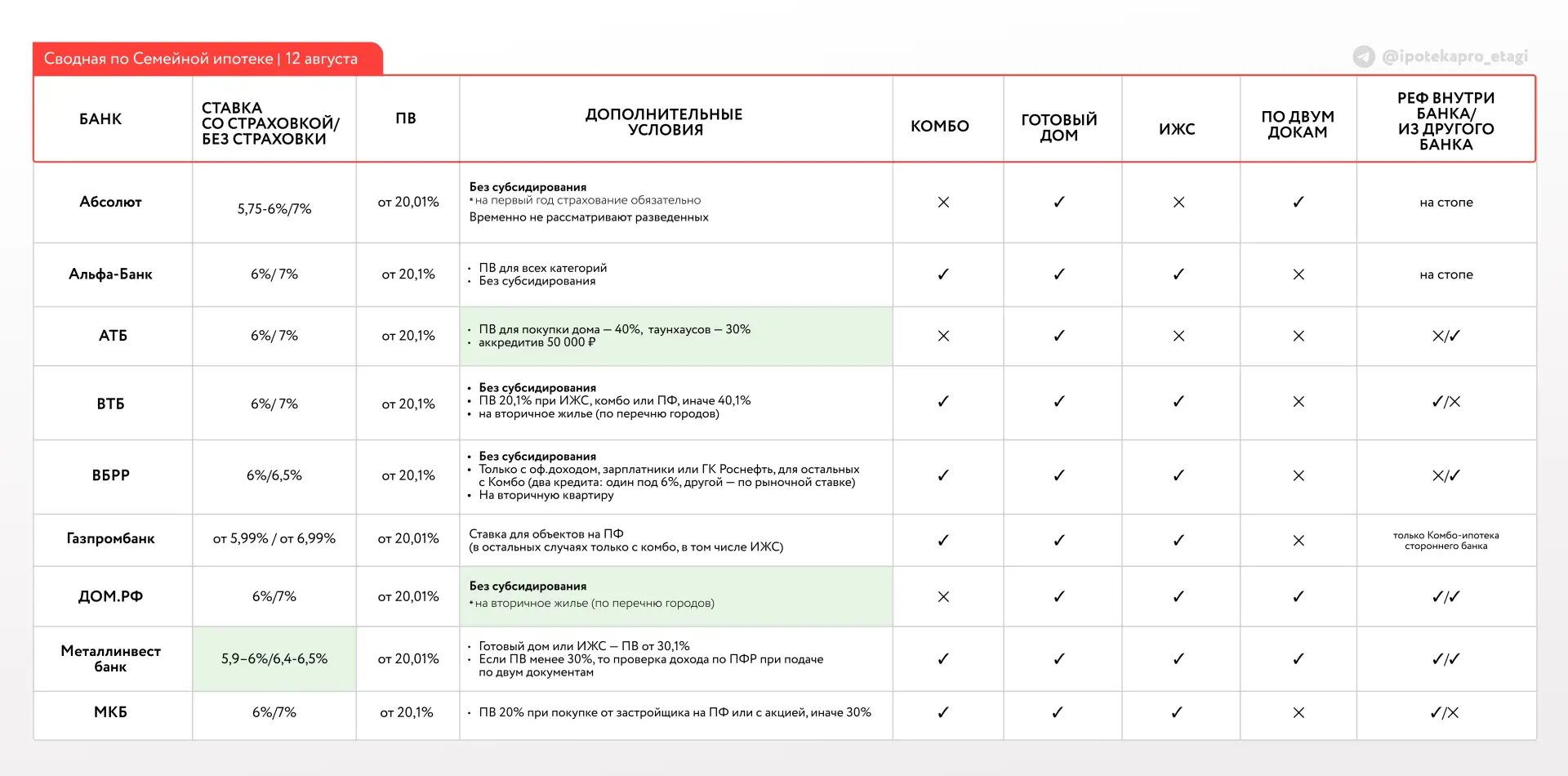Click the check/cross pair in МКБ's РЕФ column
1568x776 pixels.
coord(1445,712)
